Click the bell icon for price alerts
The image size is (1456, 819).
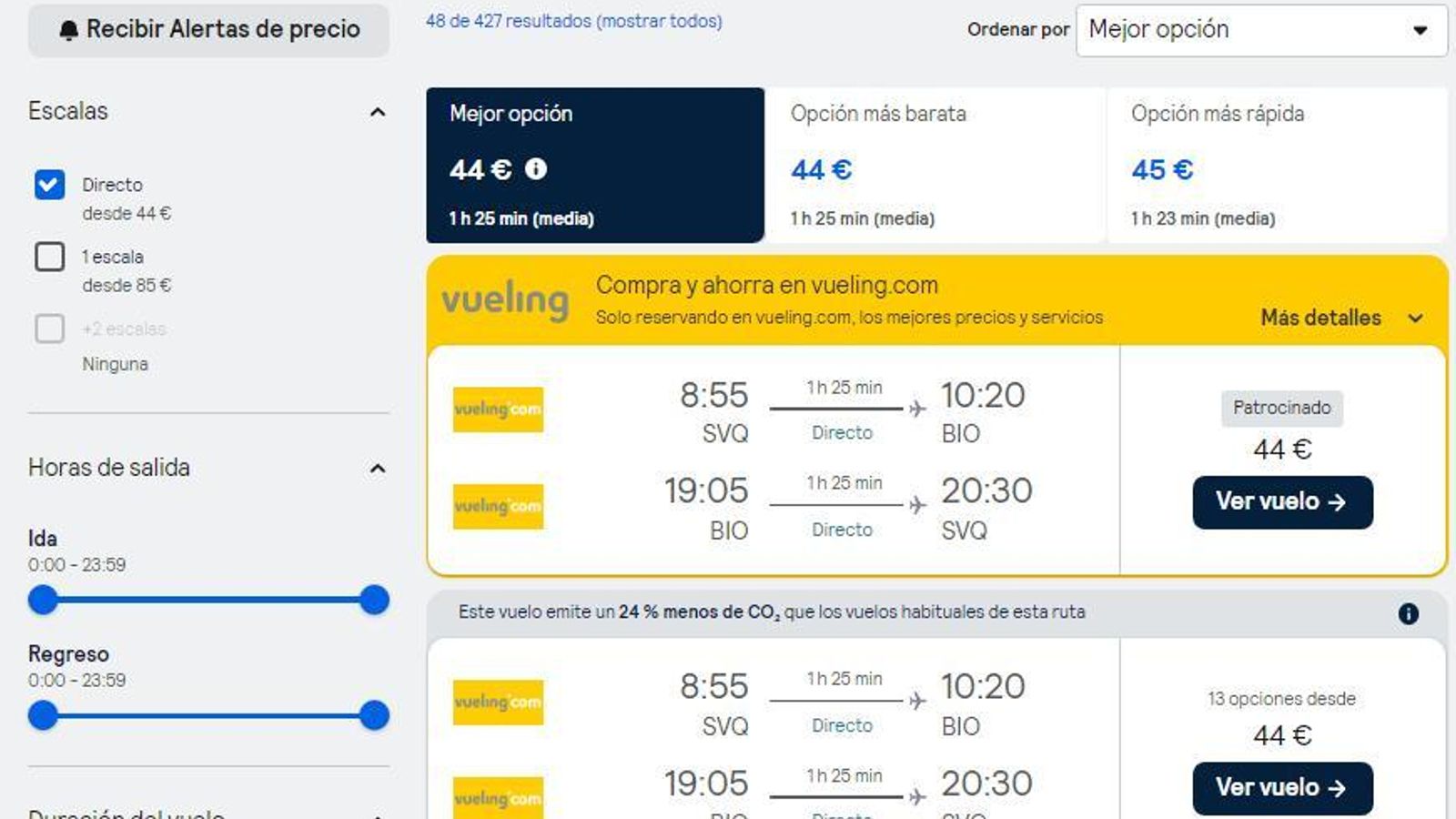point(68,30)
